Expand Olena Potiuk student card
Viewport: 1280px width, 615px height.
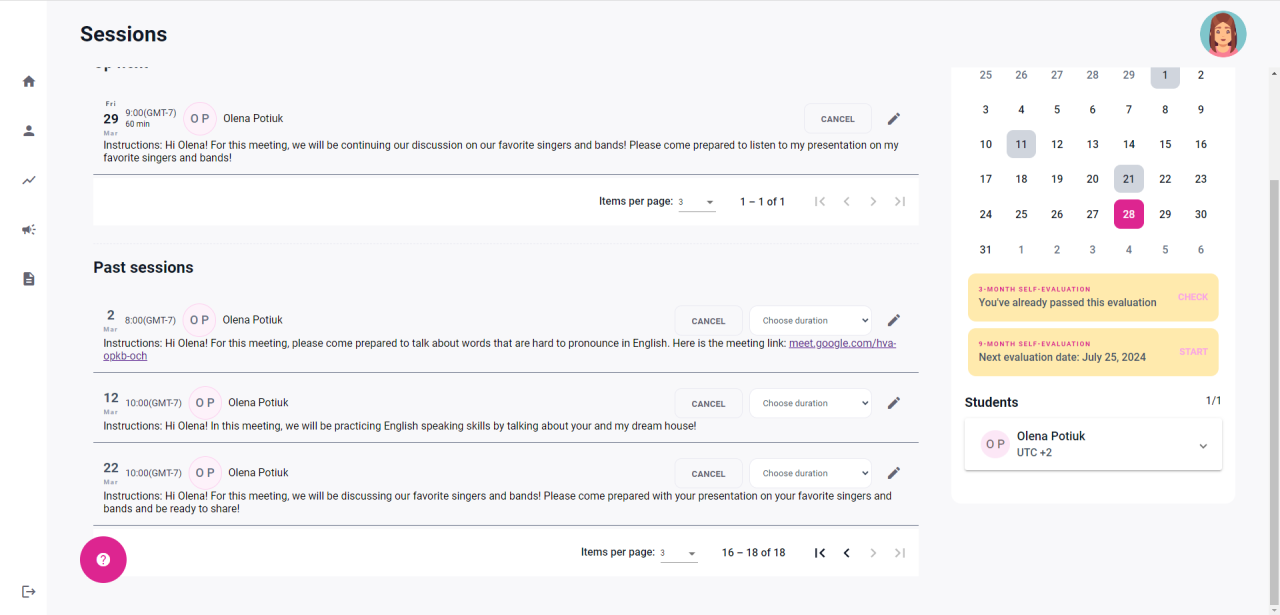(1203, 446)
